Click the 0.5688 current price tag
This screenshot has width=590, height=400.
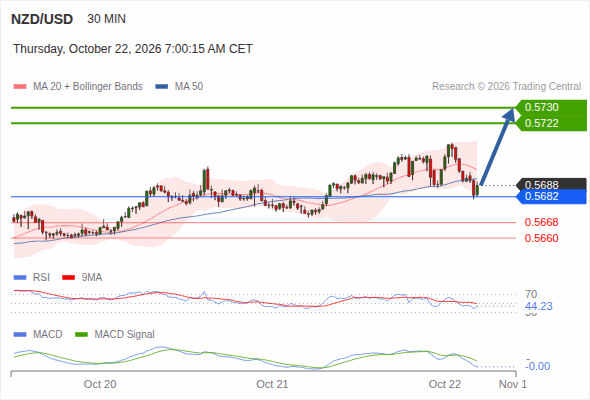pyautogui.click(x=551, y=185)
